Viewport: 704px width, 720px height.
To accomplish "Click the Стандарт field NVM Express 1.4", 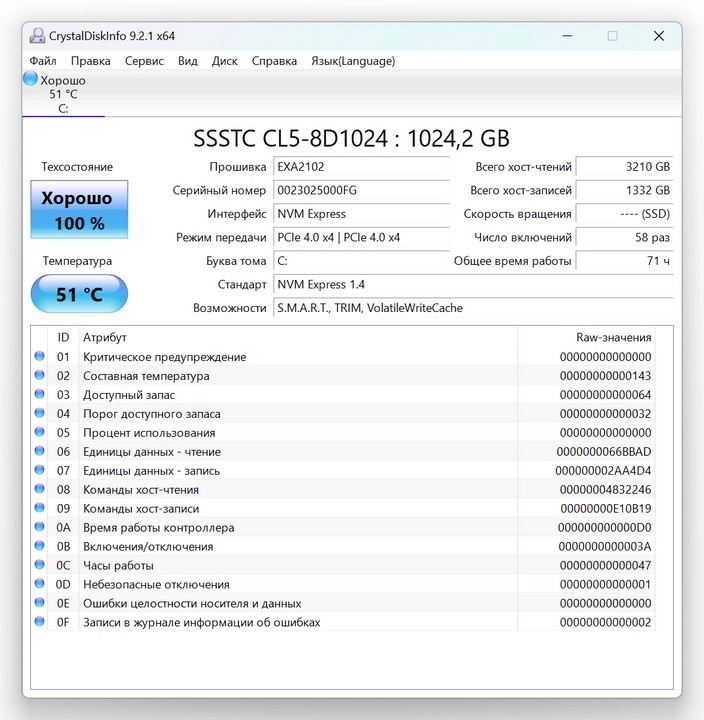I will point(473,285).
